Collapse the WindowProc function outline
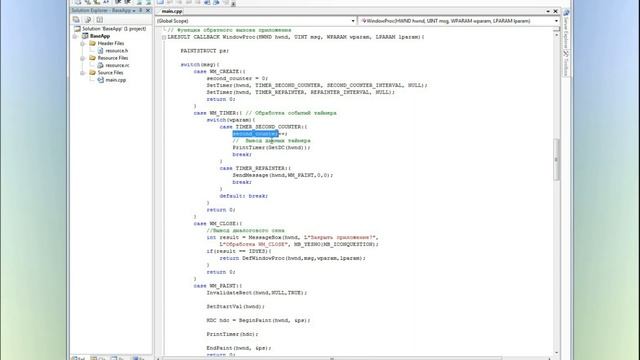 164,37
